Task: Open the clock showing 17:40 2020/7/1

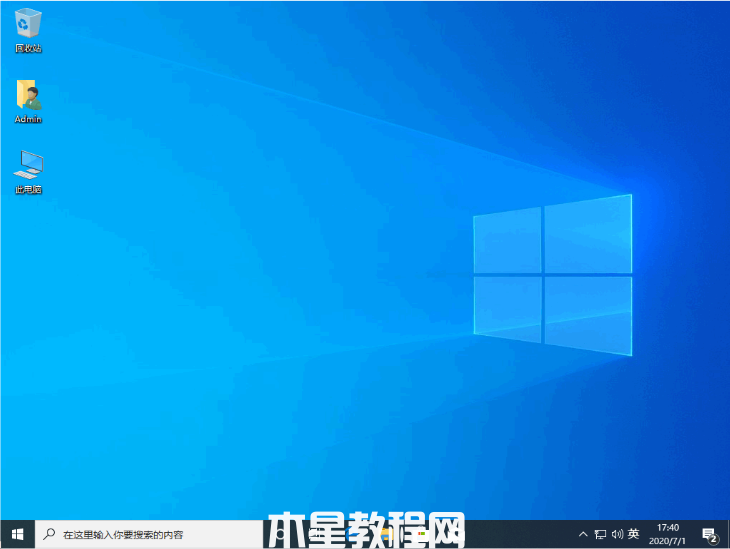Action: point(667,534)
